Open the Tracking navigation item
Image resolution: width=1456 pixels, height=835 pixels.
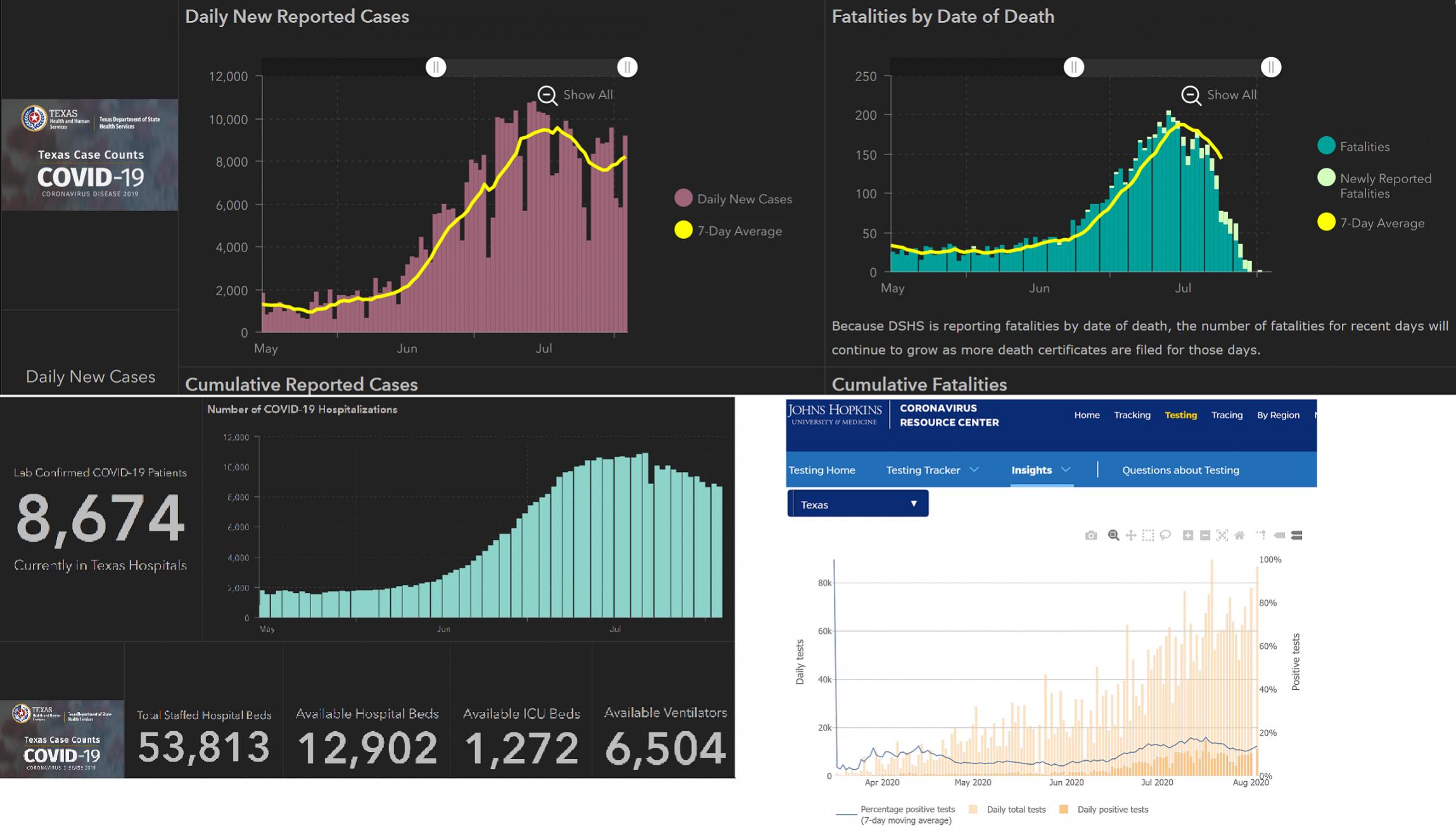[1132, 415]
